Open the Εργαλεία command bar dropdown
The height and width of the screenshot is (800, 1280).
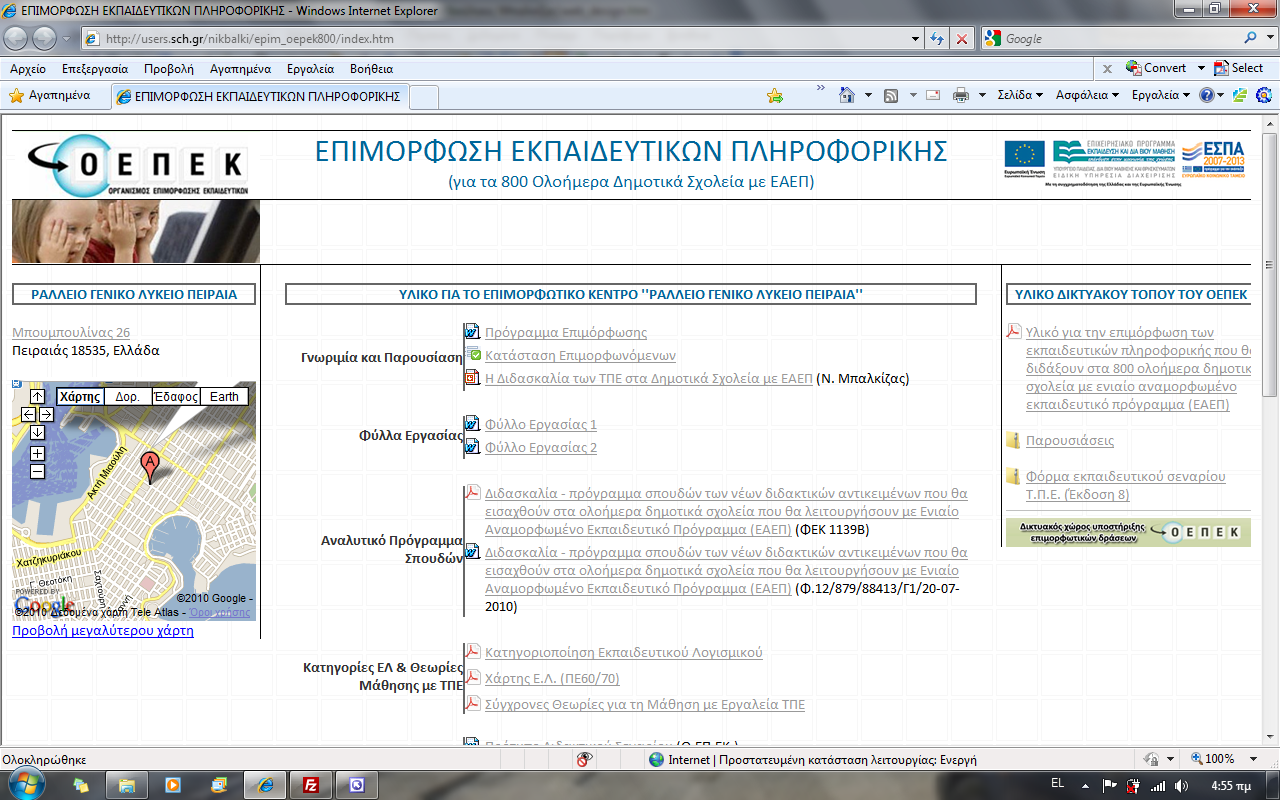[1161, 96]
